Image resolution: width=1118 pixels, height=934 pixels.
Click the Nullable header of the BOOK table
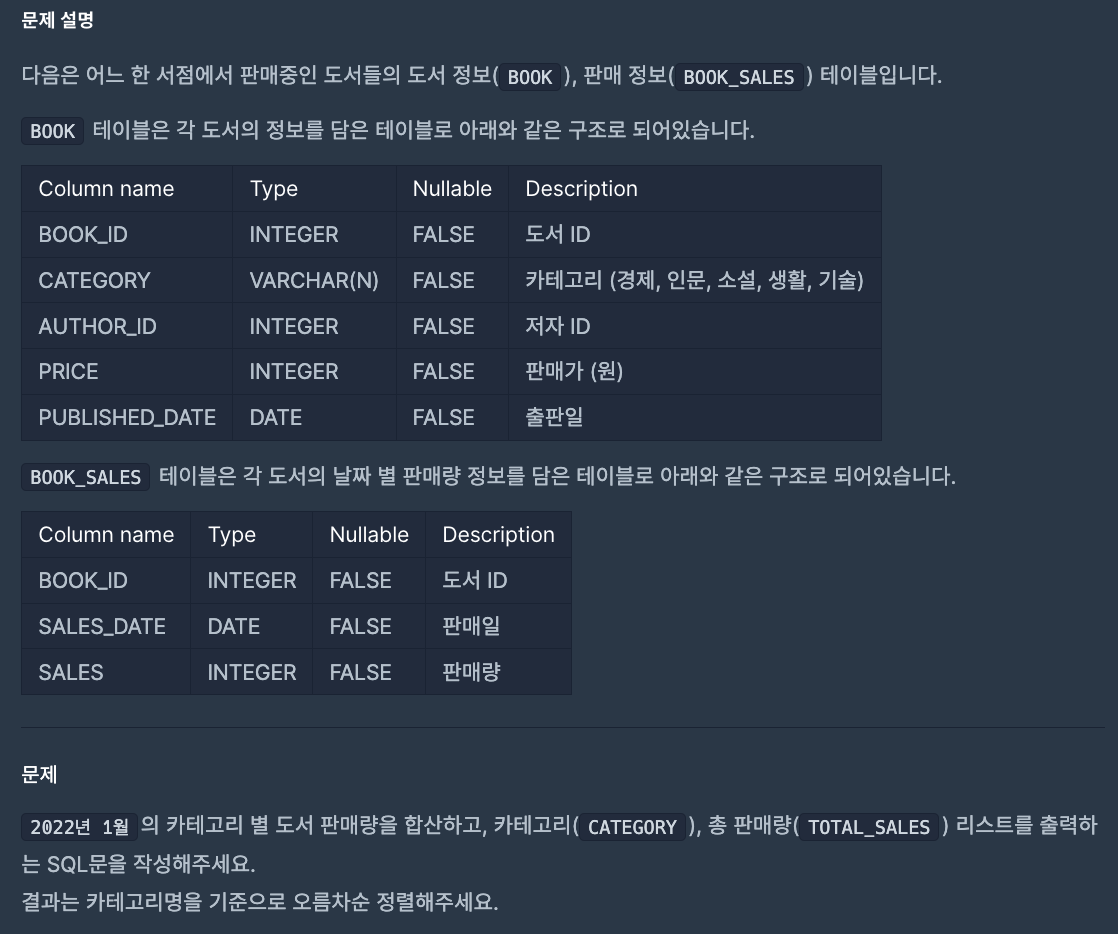(452, 189)
